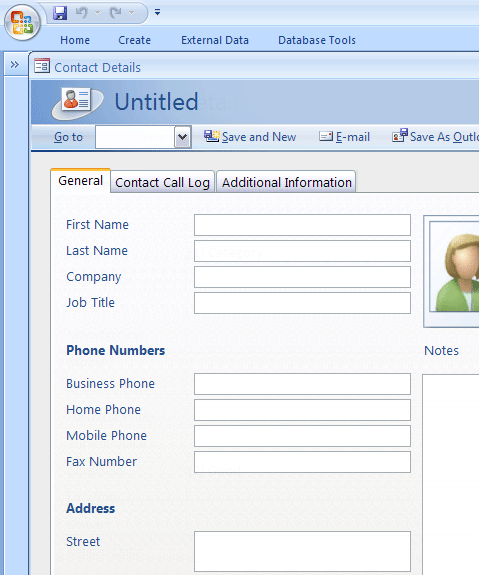The width and height of the screenshot is (479, 575).
Task: Click the Last Name label
Action: pos(97,251)
